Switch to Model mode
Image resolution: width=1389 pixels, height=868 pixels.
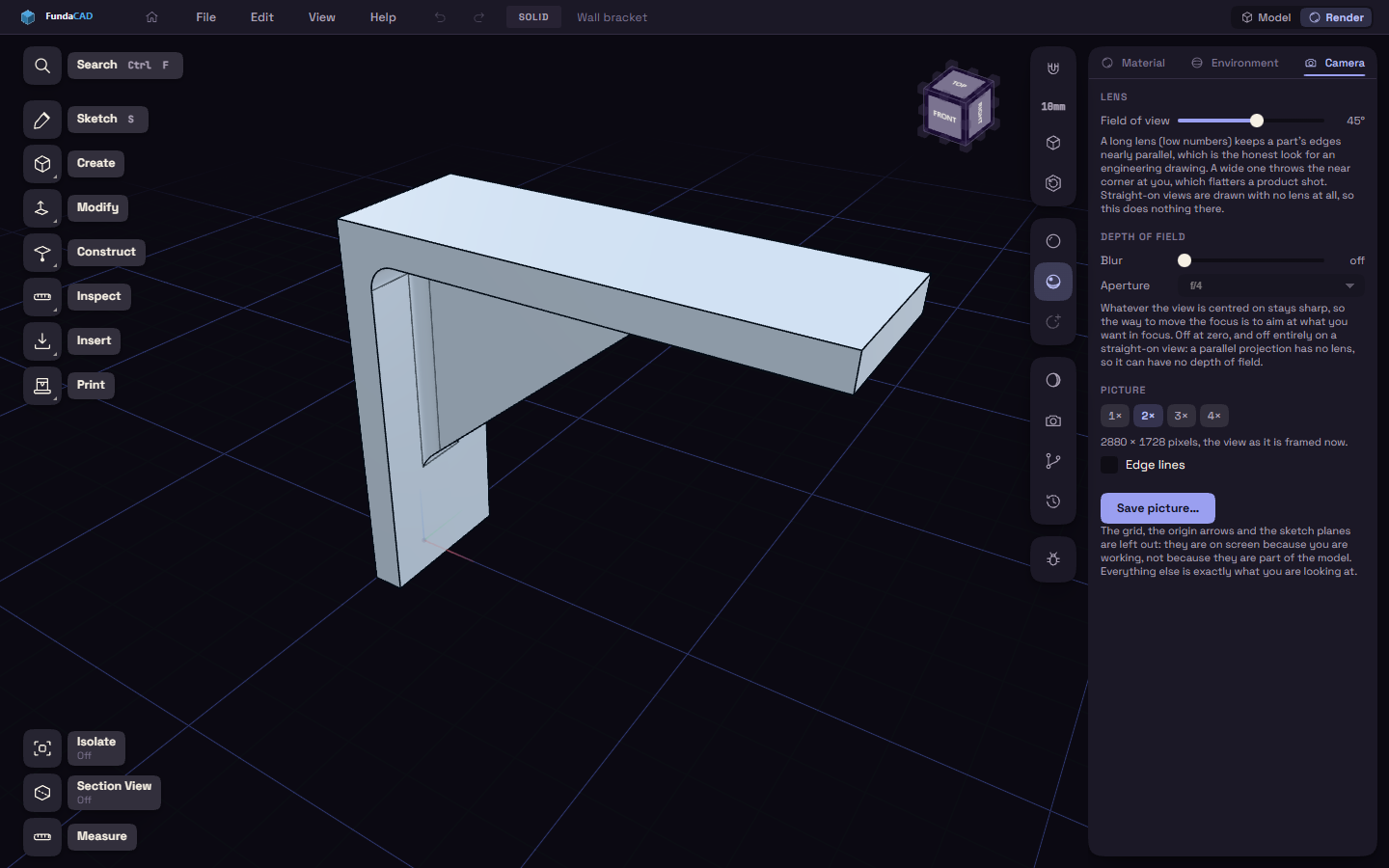tap(1266, 17)
